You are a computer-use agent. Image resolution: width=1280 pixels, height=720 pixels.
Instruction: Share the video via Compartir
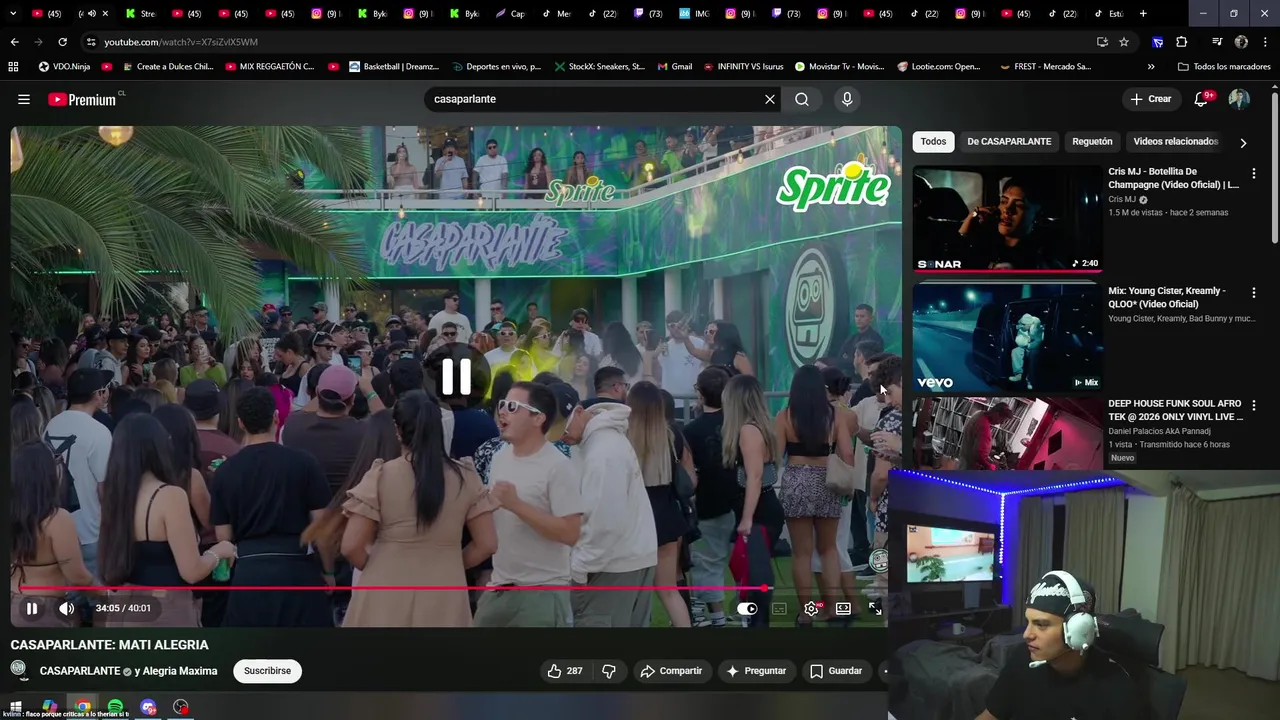tap(672, 671)
